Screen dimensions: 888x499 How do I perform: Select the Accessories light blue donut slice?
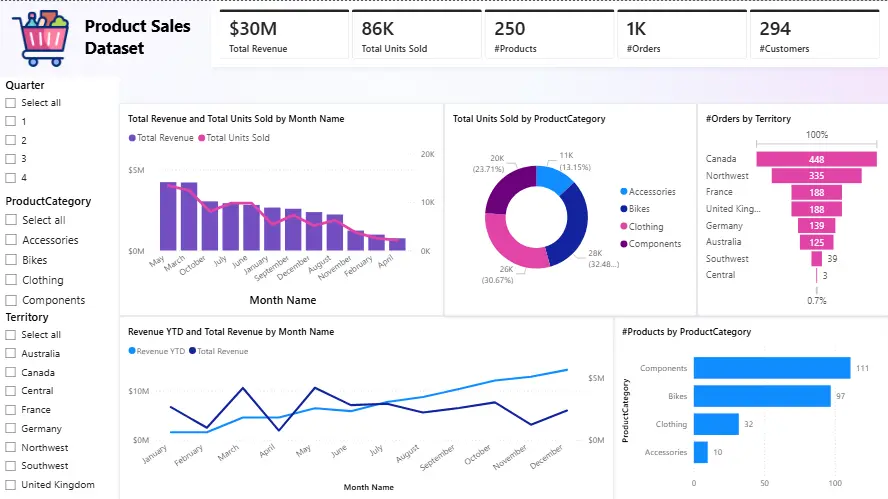click(553, 177)
